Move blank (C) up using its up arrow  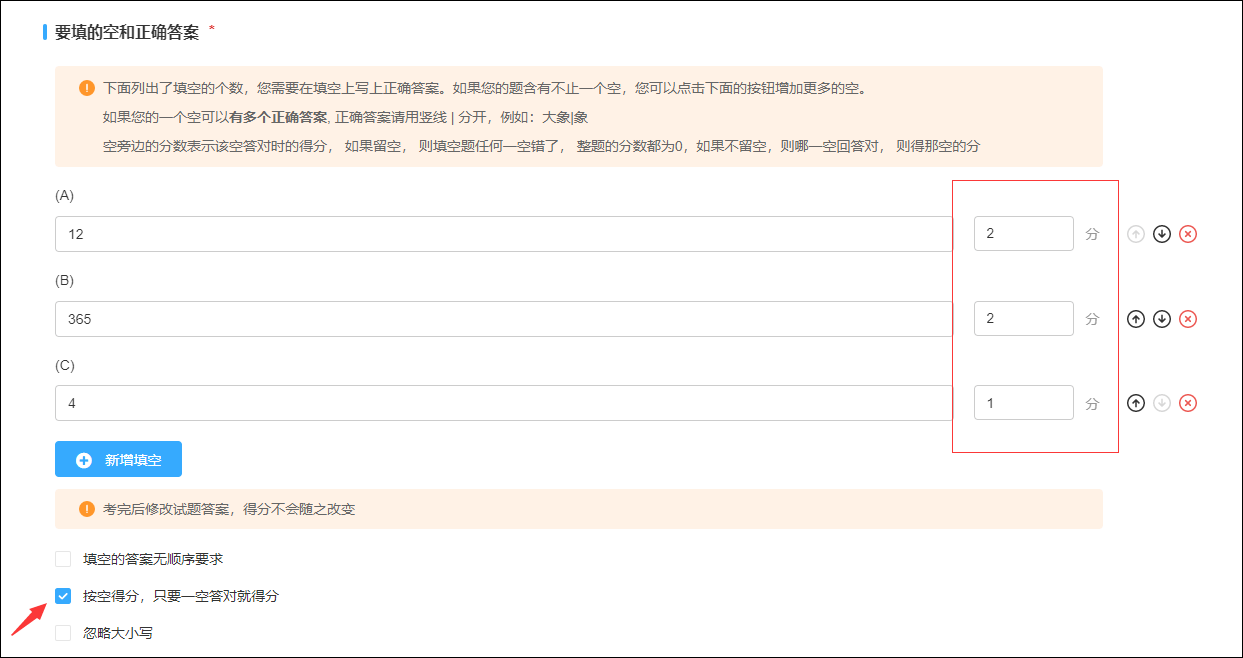[1136, 402]
